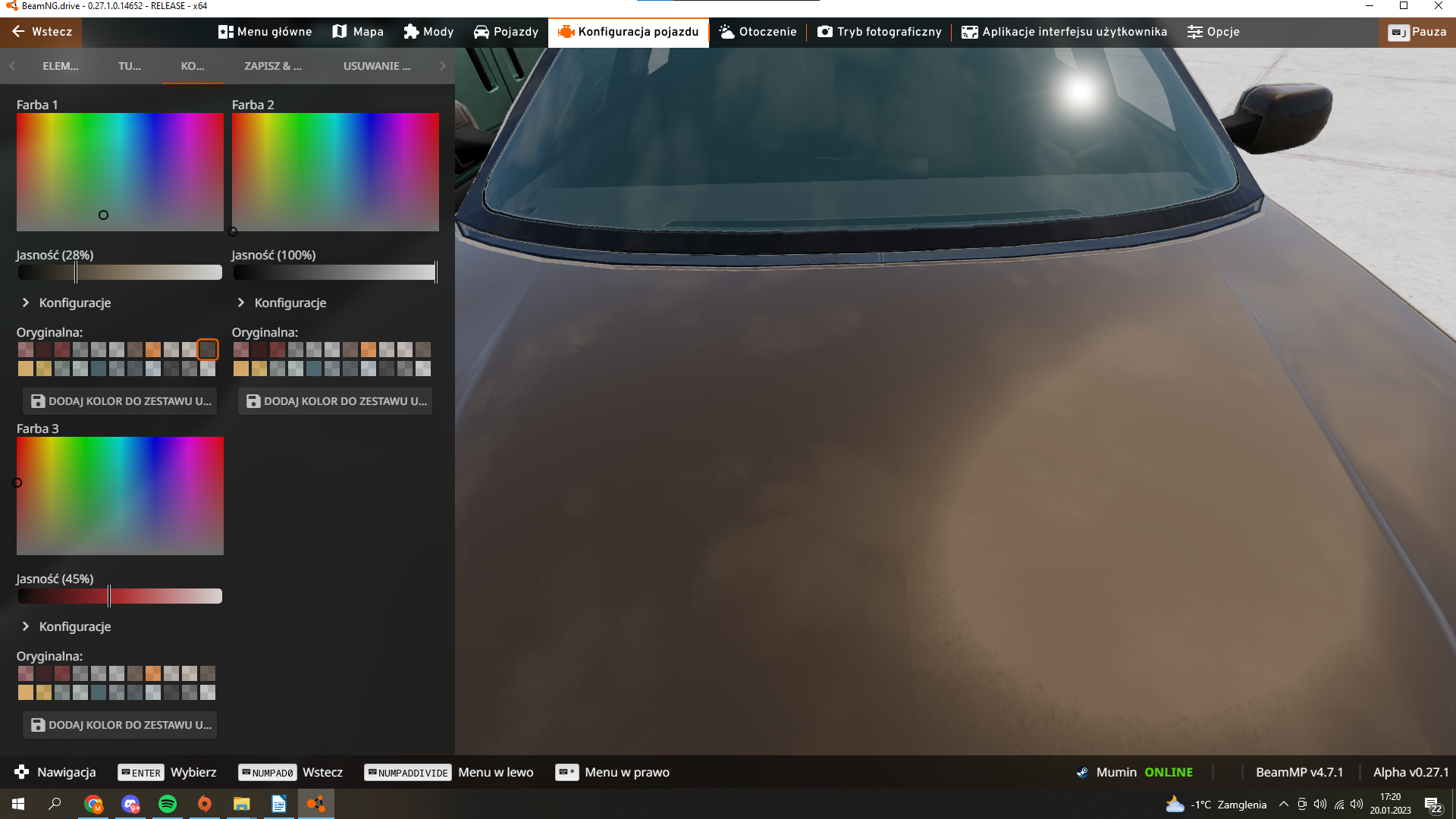
Task: Click the Farba 3 Jasność brightness slider
Action: point(120,596)
